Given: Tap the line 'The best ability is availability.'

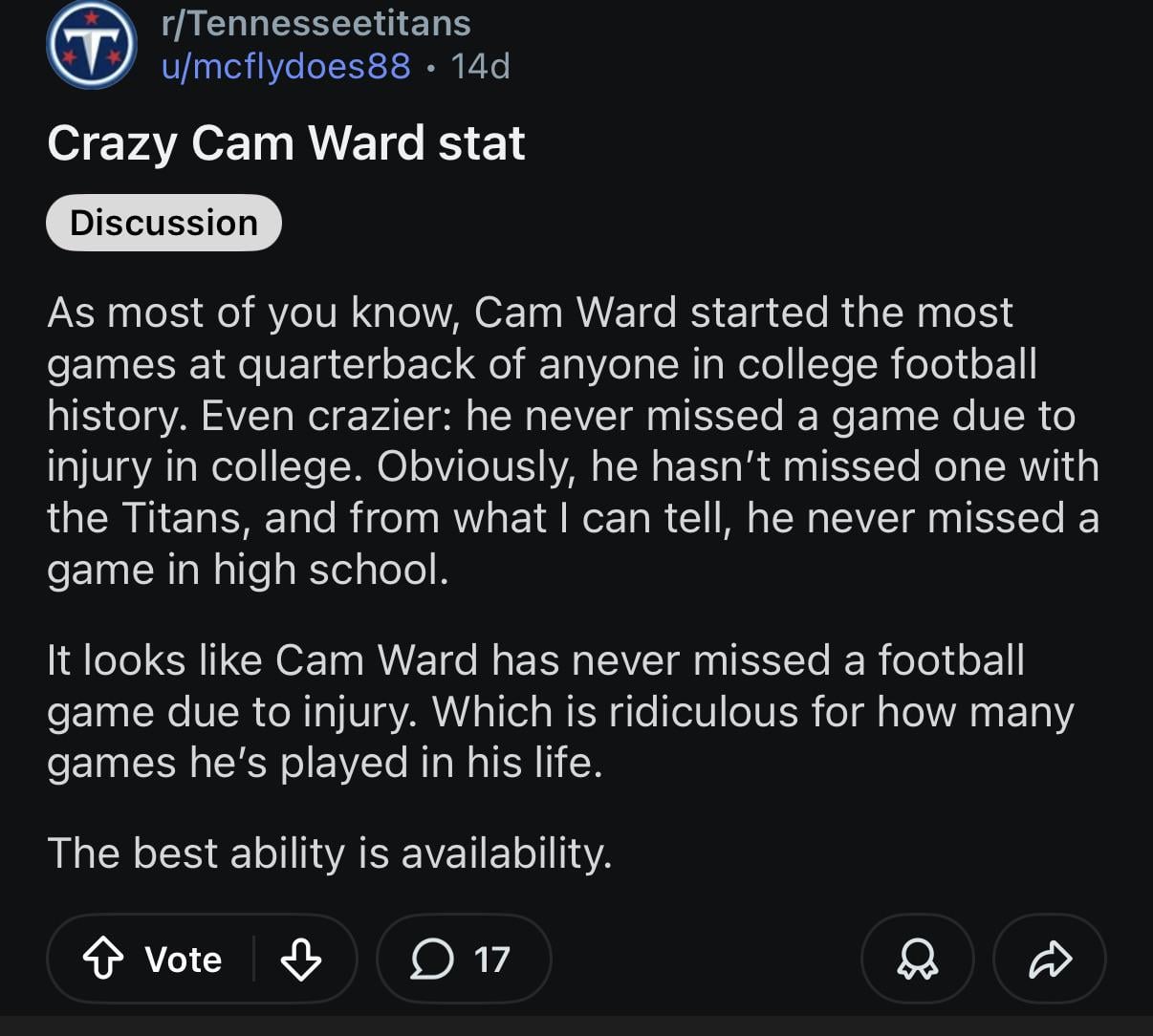Looking at the screenshot, I should tap(329, 853).
